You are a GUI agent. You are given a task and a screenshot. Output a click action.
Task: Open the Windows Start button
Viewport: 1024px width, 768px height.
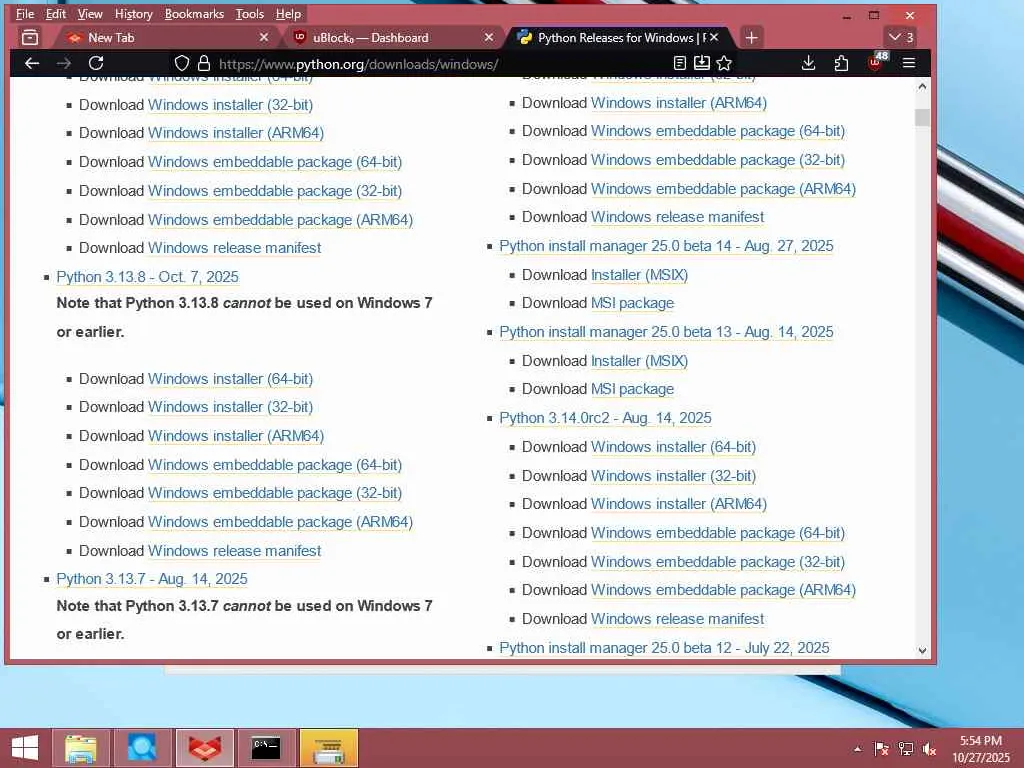(25, 748)
